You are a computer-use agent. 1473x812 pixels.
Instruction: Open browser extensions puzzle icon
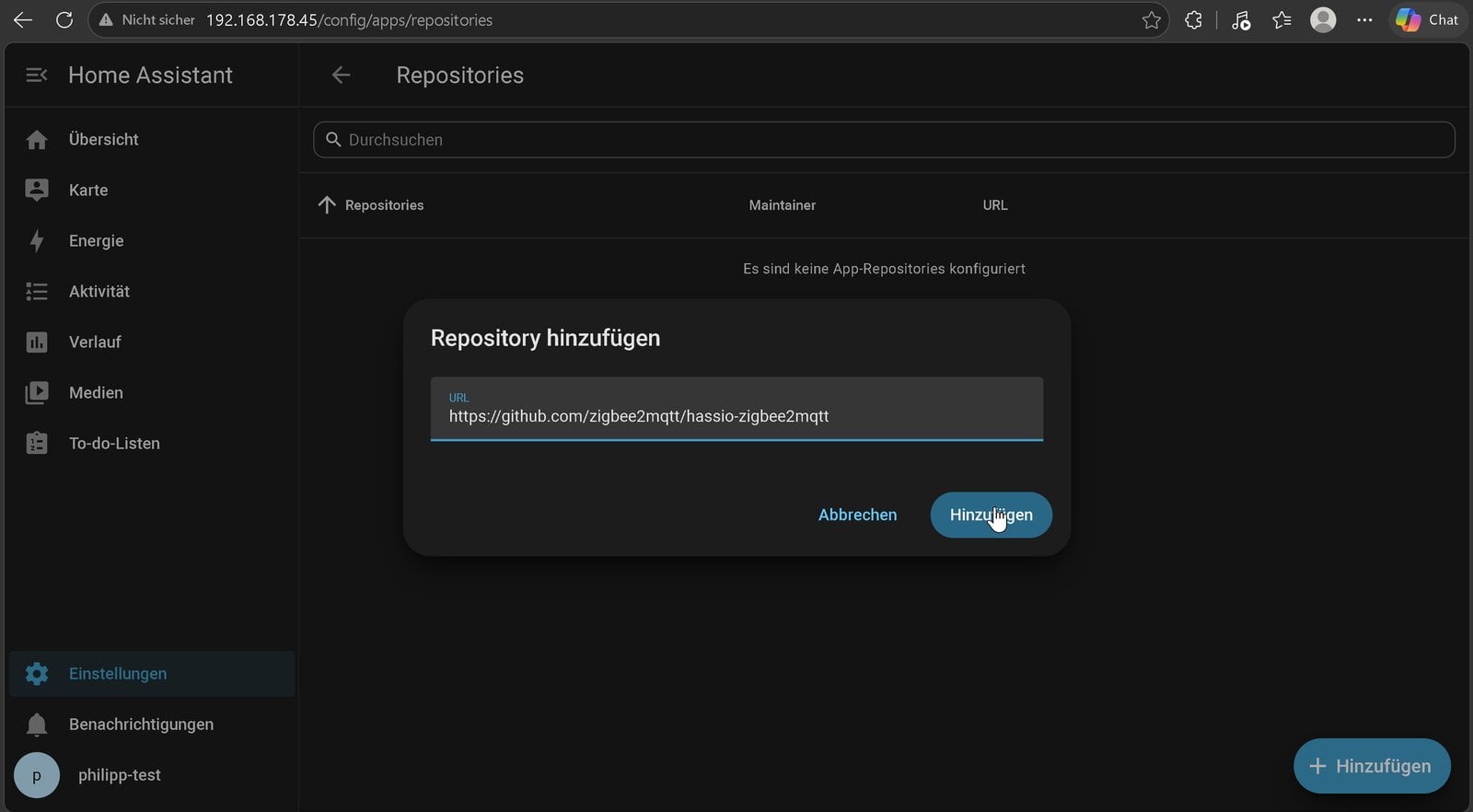(x=1193, y=19)
